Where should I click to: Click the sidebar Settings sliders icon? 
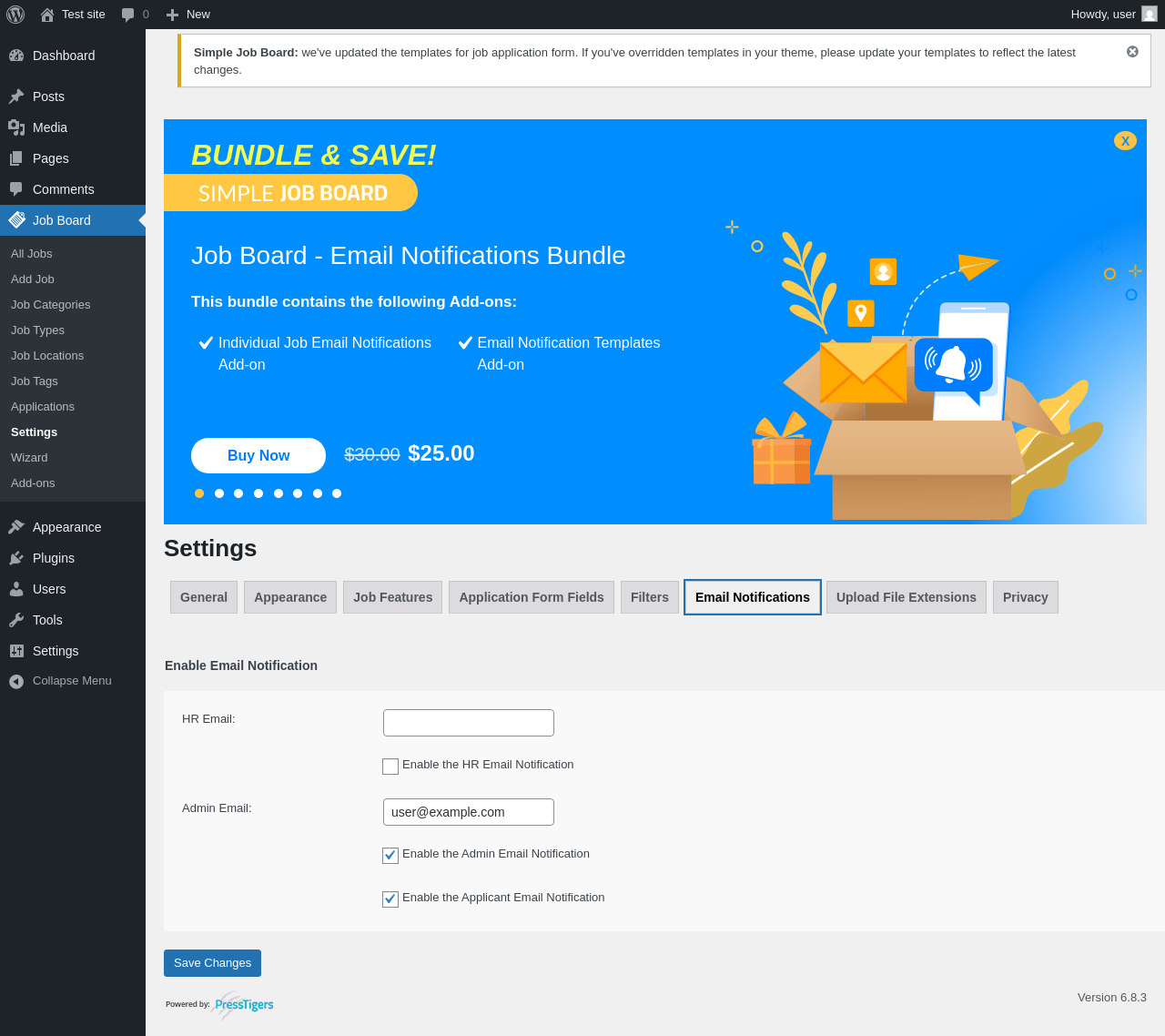click(x=16, y=651)
